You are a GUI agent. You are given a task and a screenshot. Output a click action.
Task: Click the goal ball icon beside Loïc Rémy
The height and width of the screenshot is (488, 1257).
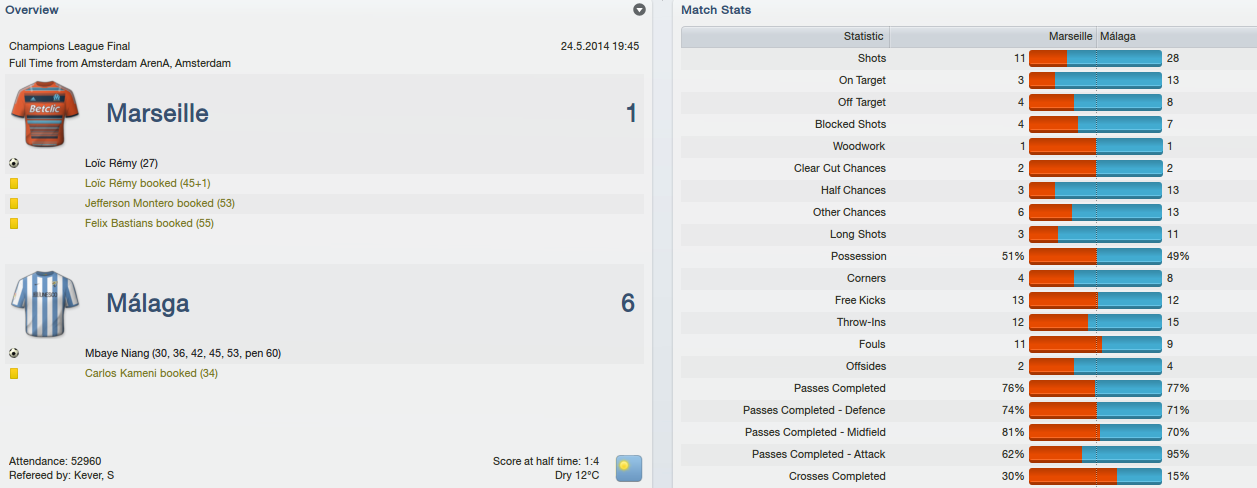pos(14,163)
